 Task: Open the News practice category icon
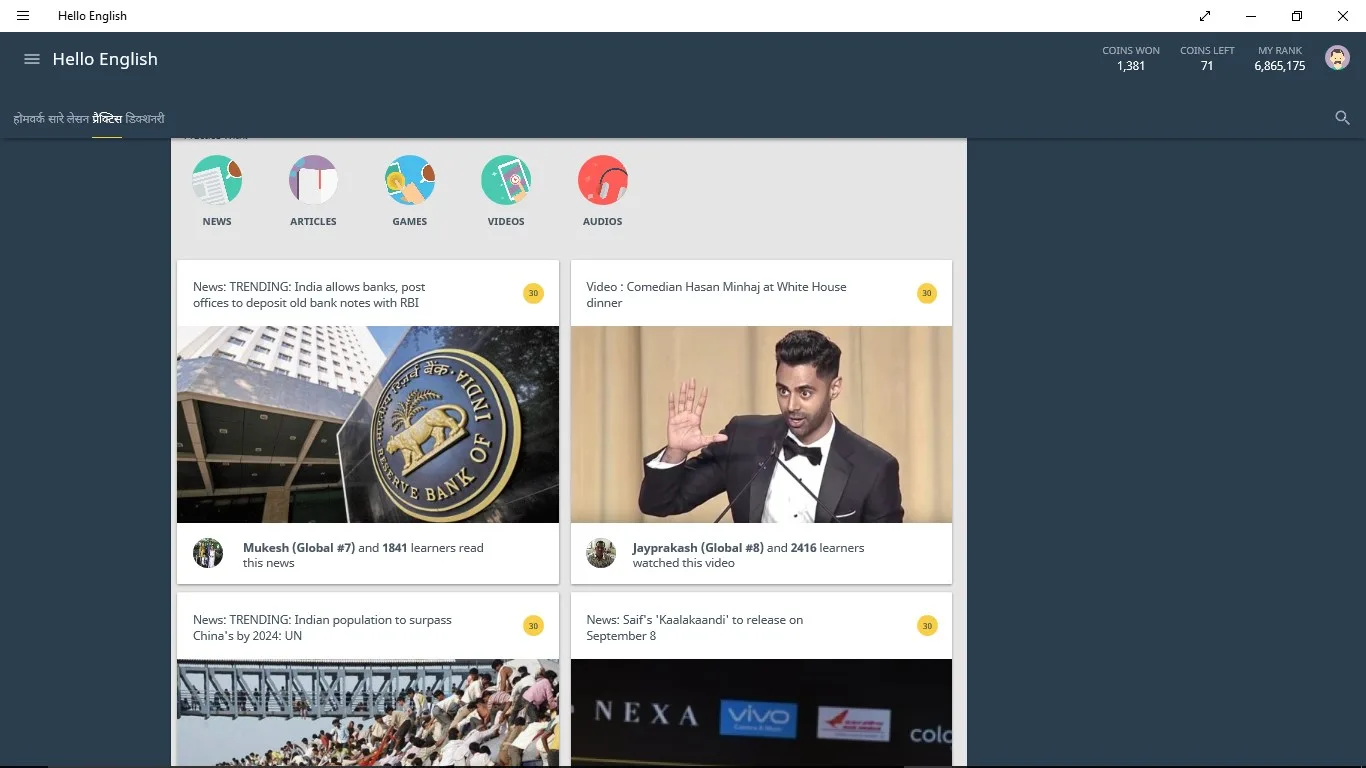217,180
